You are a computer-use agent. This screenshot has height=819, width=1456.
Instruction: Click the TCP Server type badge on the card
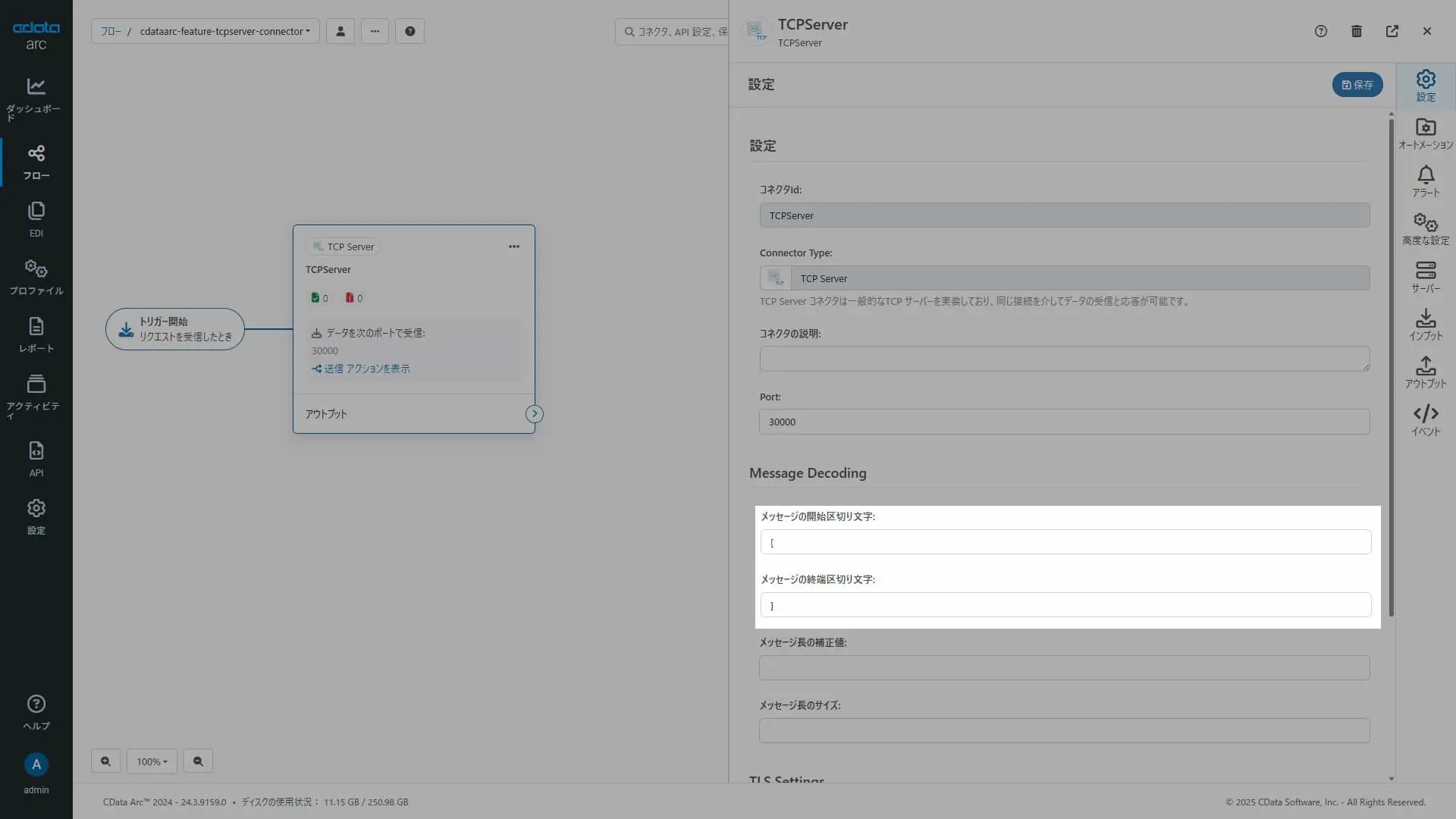[344, 246]
